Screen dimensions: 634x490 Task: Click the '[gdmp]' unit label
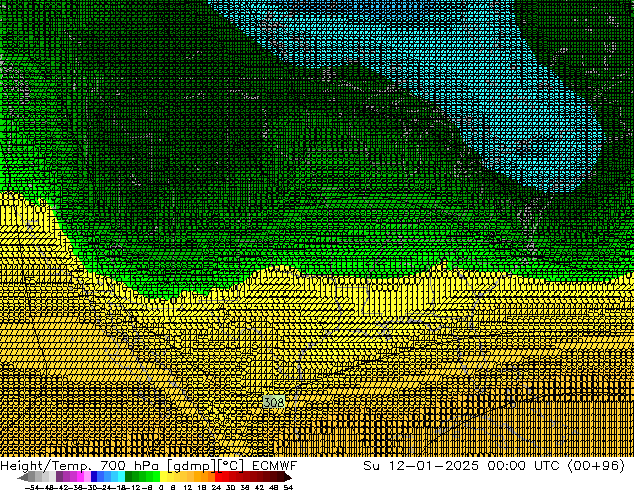pos(192,466)
